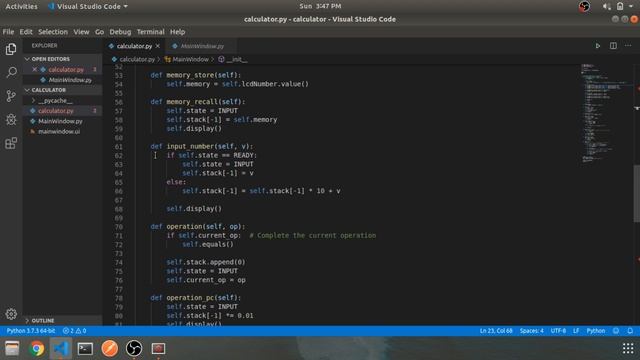Open the Debug menu
Image resolution: width=640 pixels, height=360 pixels.
pos(120,32)
